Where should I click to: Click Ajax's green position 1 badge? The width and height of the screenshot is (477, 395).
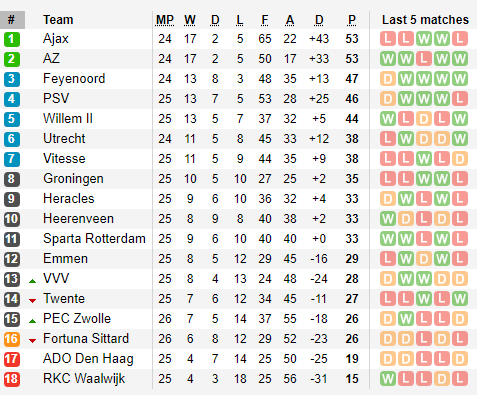pos(12,39)
